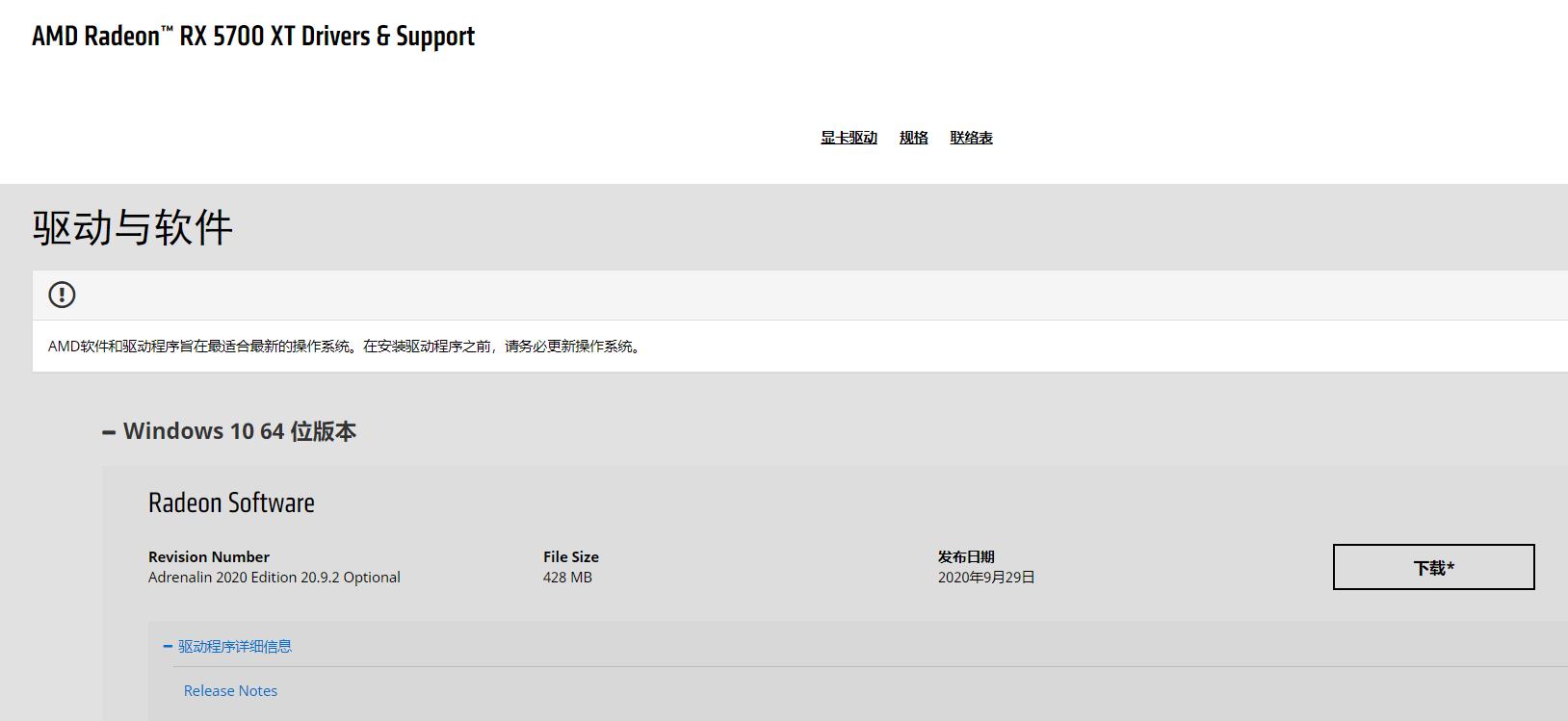Click the Revision Number label
Image resolution: width=1568 pixels, height=721 pixels.
pyautogui.click(x=209, y=556)
